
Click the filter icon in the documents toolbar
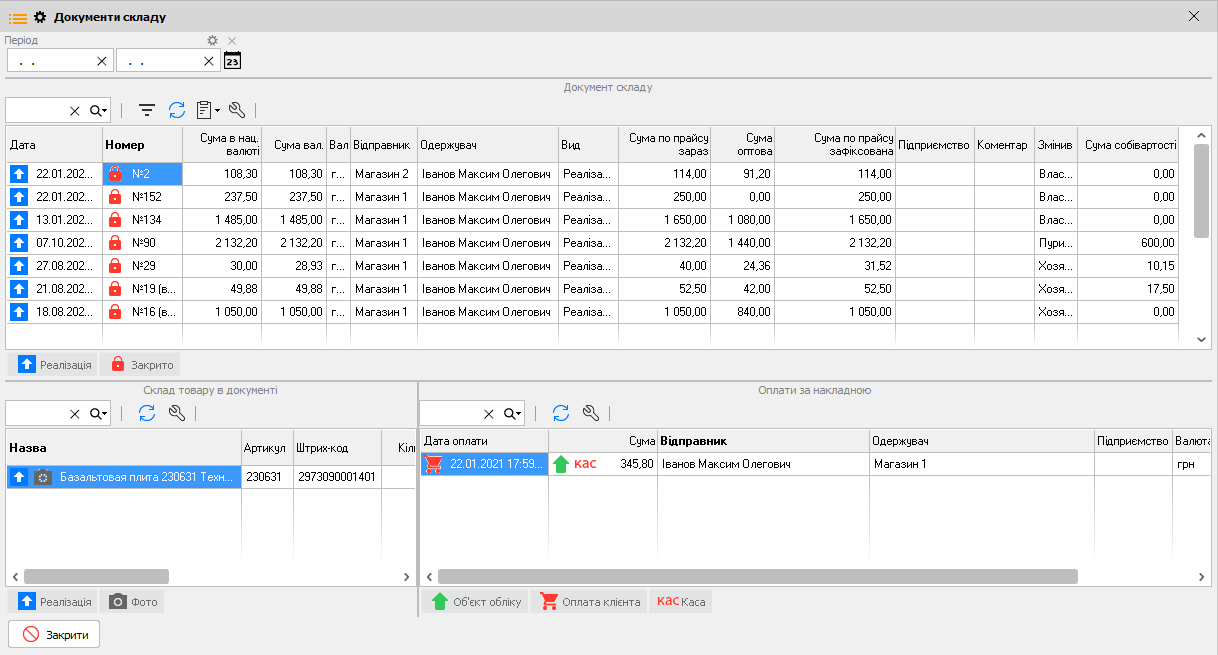147,111
